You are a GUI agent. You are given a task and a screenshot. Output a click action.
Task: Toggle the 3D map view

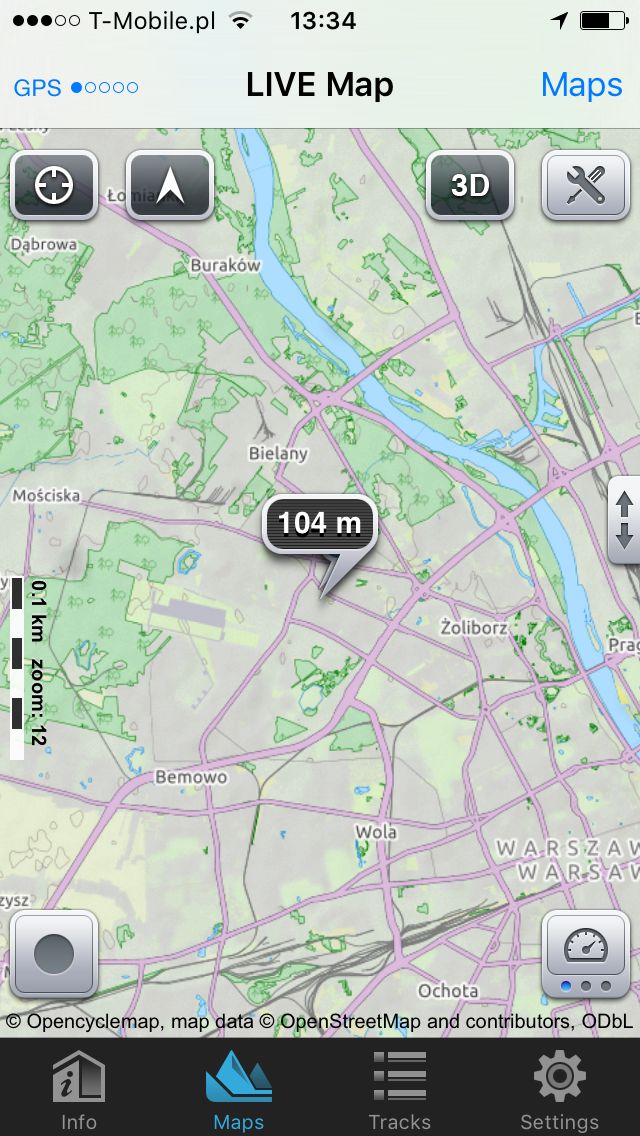coord(470,185)
